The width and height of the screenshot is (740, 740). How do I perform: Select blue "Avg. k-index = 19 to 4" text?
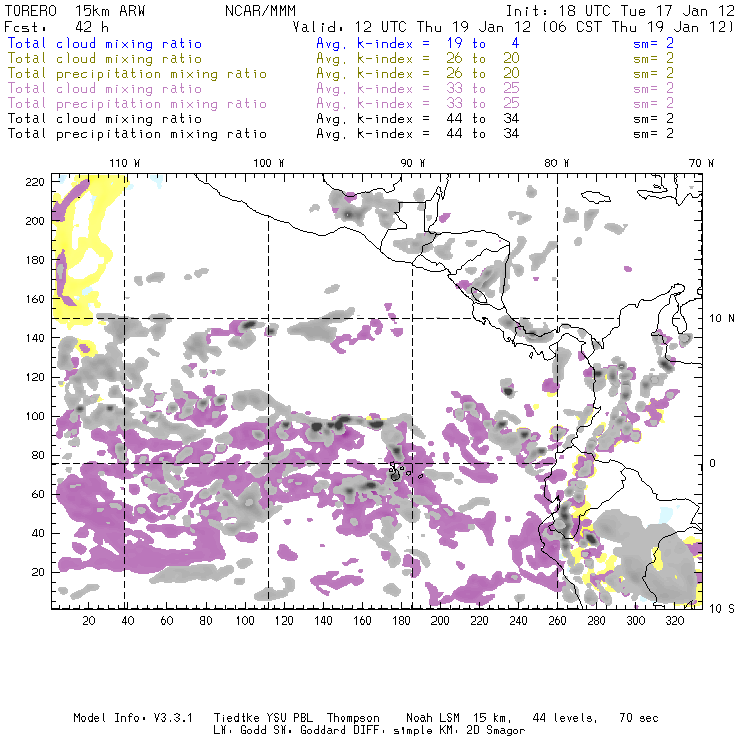(418, 43)
